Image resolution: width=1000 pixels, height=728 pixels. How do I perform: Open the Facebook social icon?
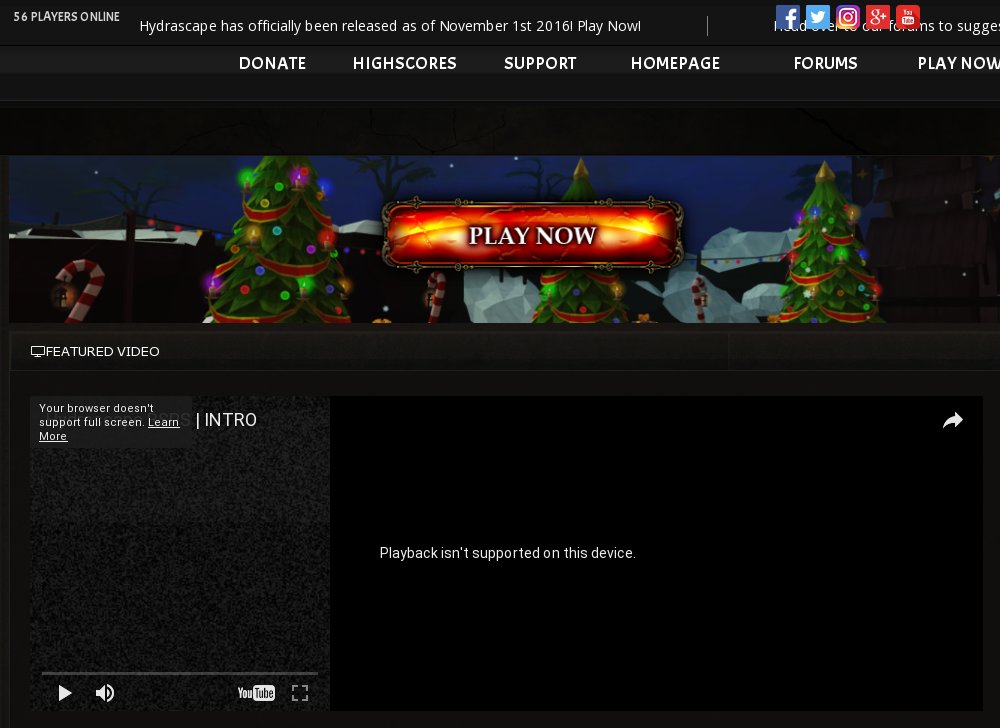pyautogui.click(x=788, y=17)
